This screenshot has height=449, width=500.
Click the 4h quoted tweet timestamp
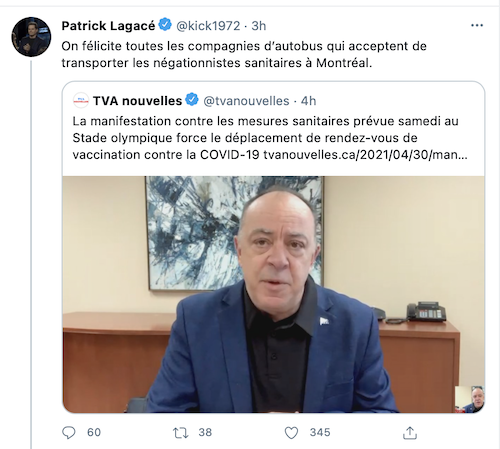point(309,101)
